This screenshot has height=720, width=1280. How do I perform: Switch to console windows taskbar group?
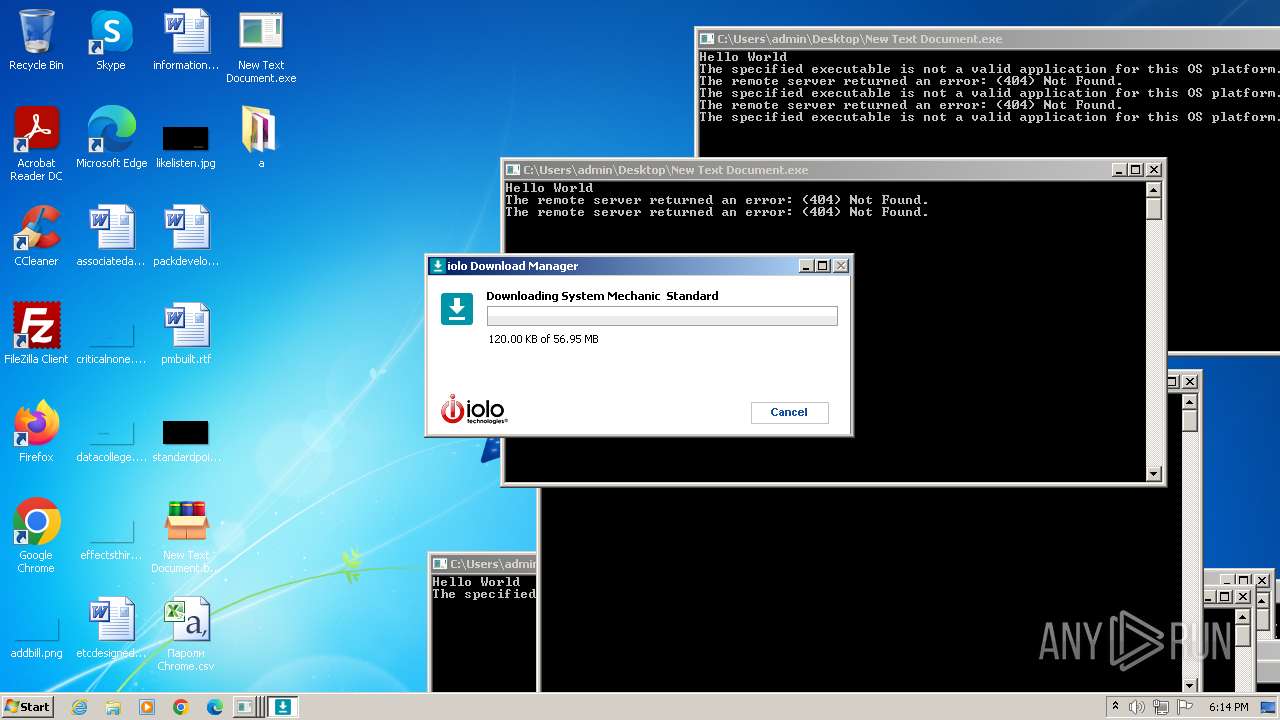[x=247, y=707]
